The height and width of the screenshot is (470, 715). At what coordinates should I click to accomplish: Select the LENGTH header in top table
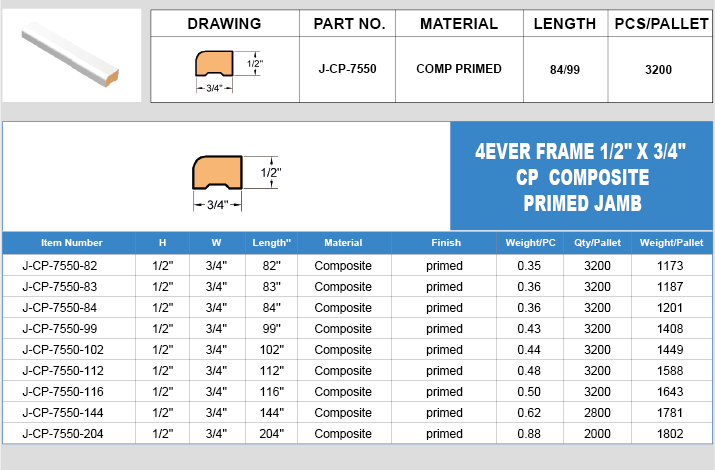coord(565,24)
